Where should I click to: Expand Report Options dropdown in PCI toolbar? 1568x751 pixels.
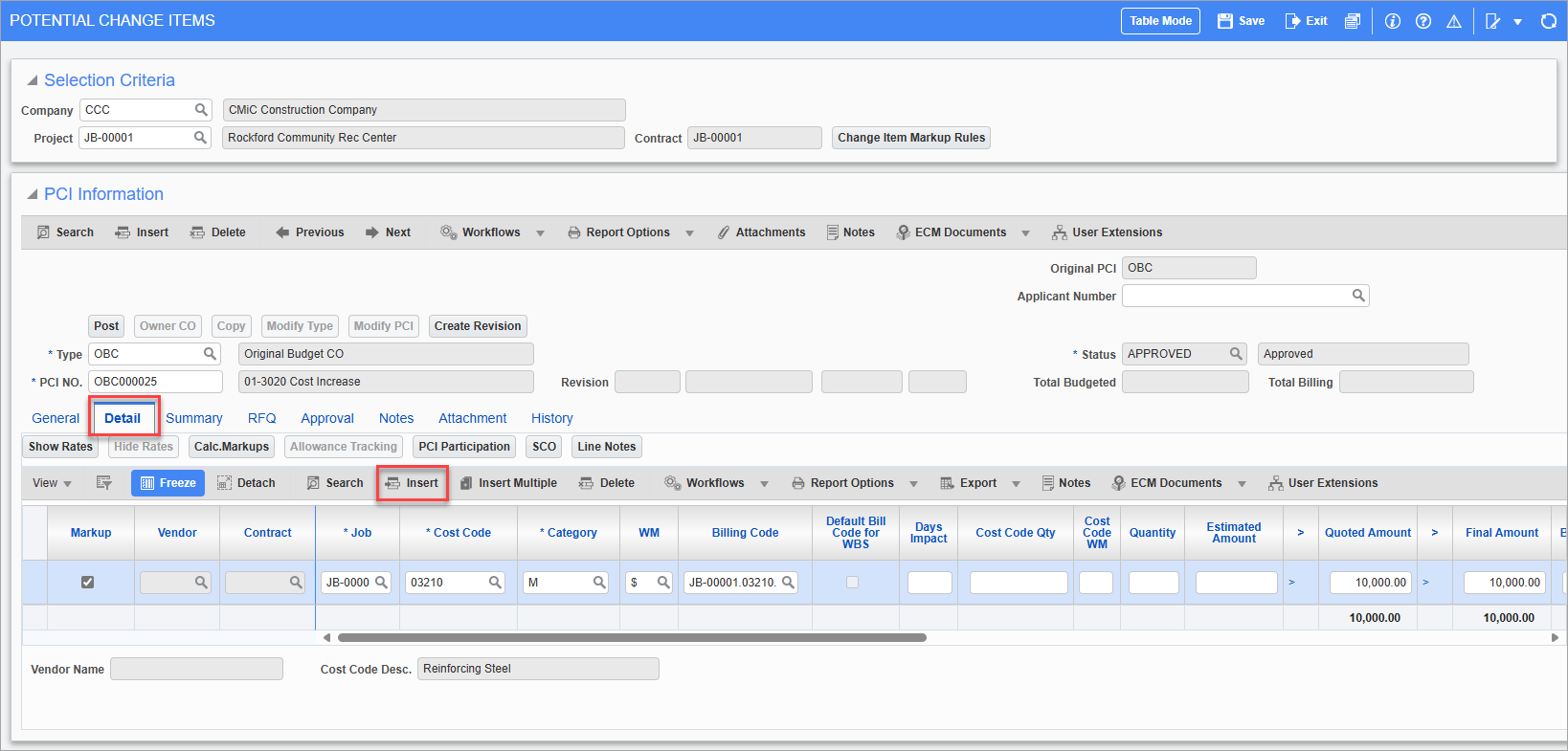pyautogui.click(x=689, y=233)
